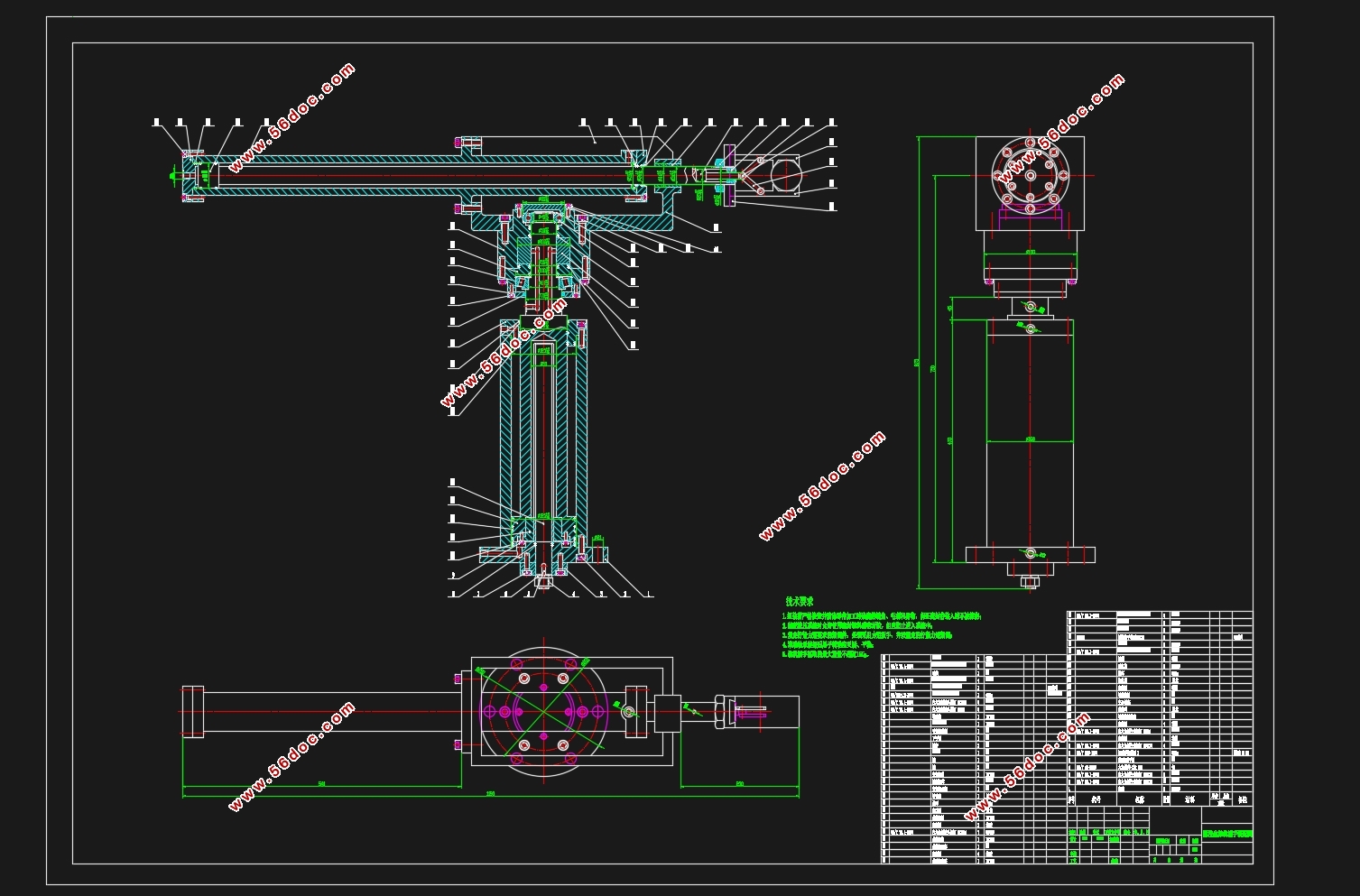Select the round bolt flange in the side view
Image resolution: width=1360 pixels, height=896 pixels.
tap(1030, 175)
